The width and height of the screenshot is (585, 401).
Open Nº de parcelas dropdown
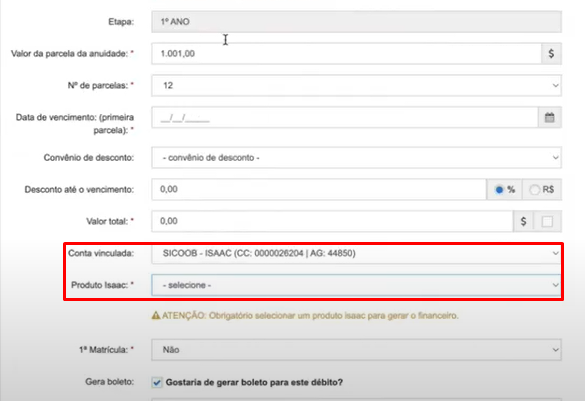click(356, 85)
